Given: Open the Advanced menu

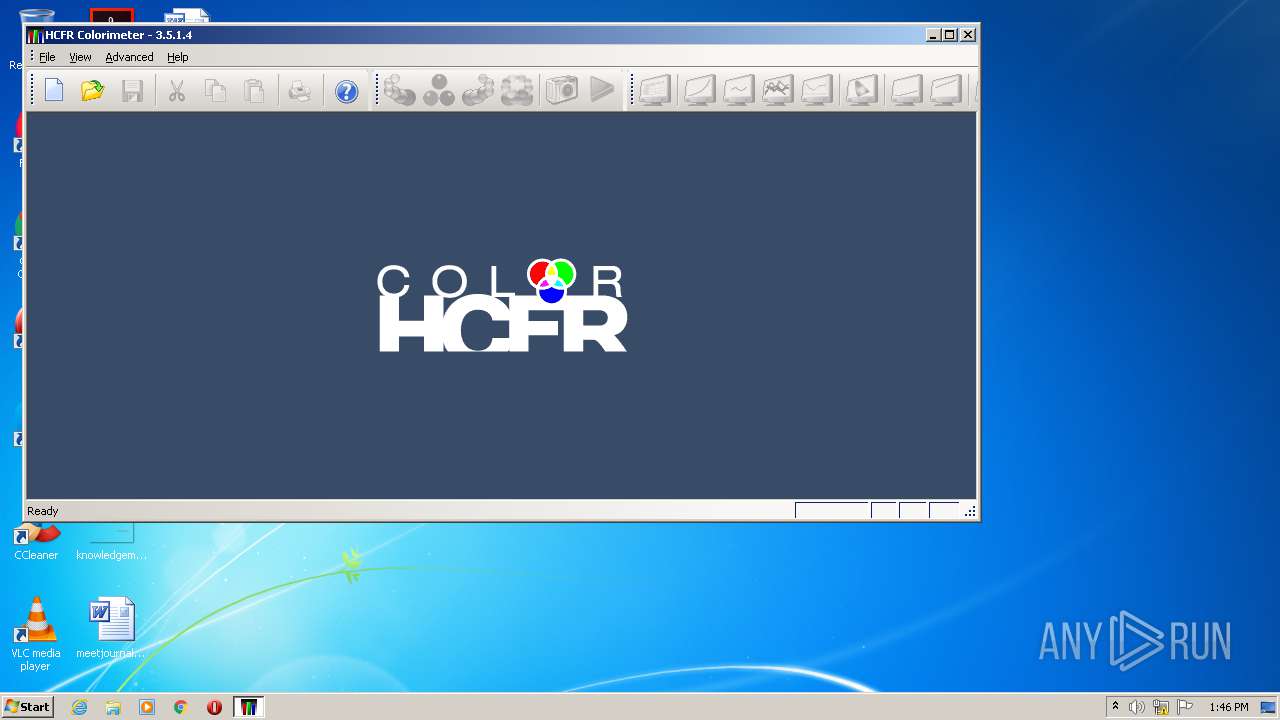Looking at the screenshot, I should [x=129, y=57].
